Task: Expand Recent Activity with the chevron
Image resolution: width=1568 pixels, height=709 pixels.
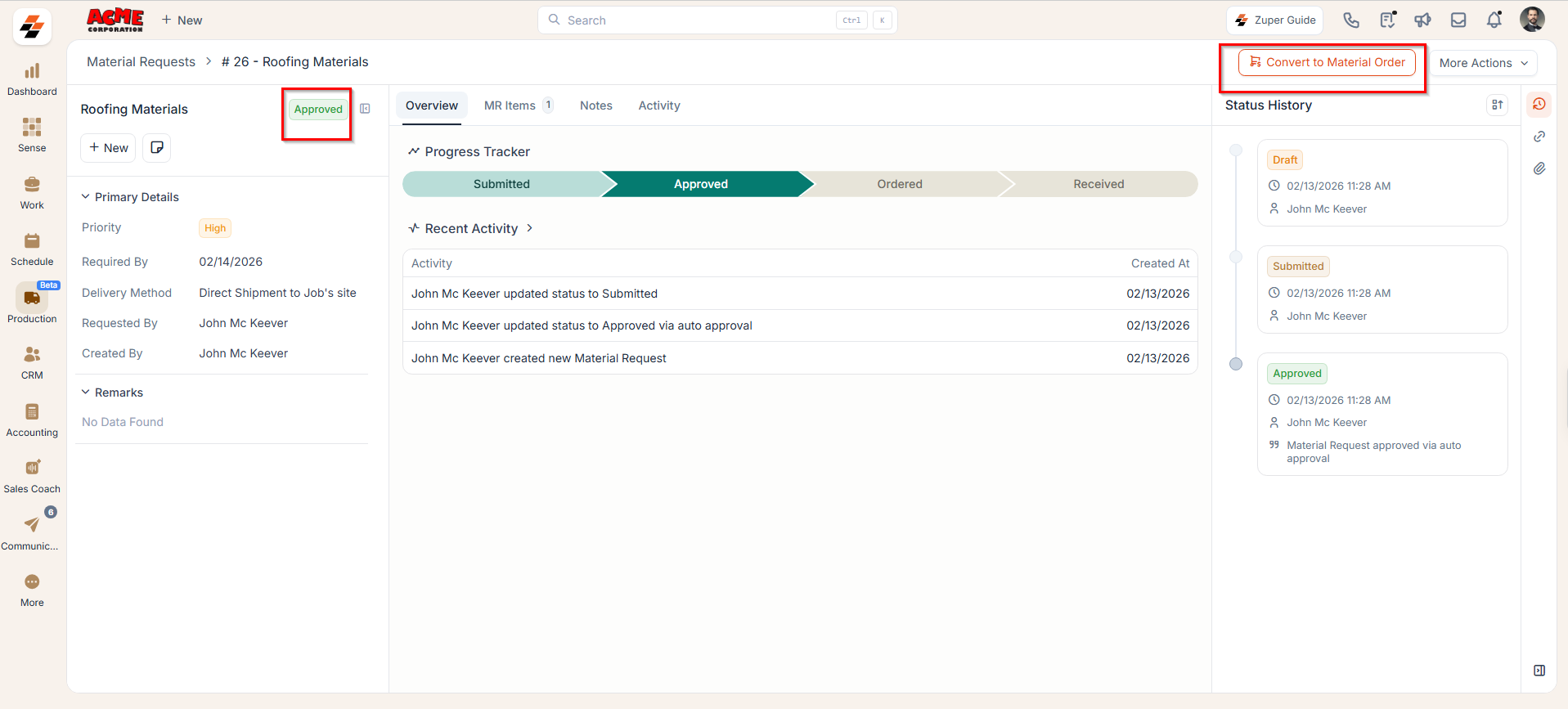Action: pyautogui.click(x=530, y=228)
